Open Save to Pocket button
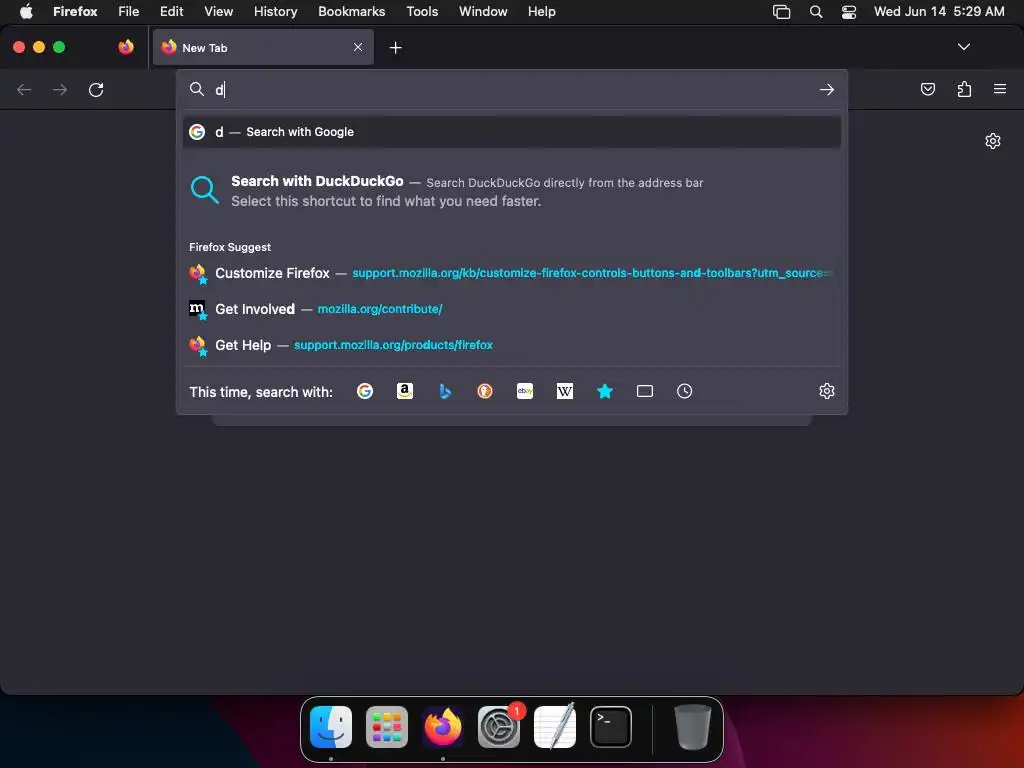This screenshot has height=768, width=1024. click(927, 89)
